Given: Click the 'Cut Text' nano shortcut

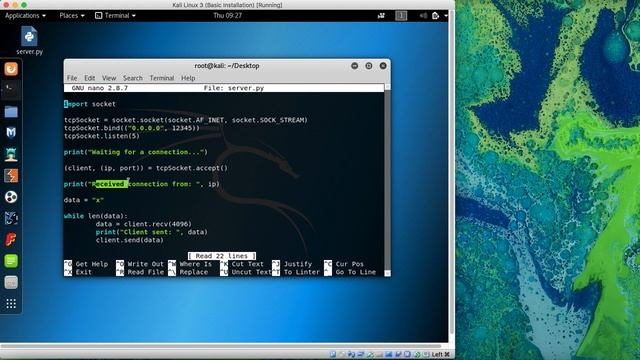Looking at the screenshot, I should 242,264.
